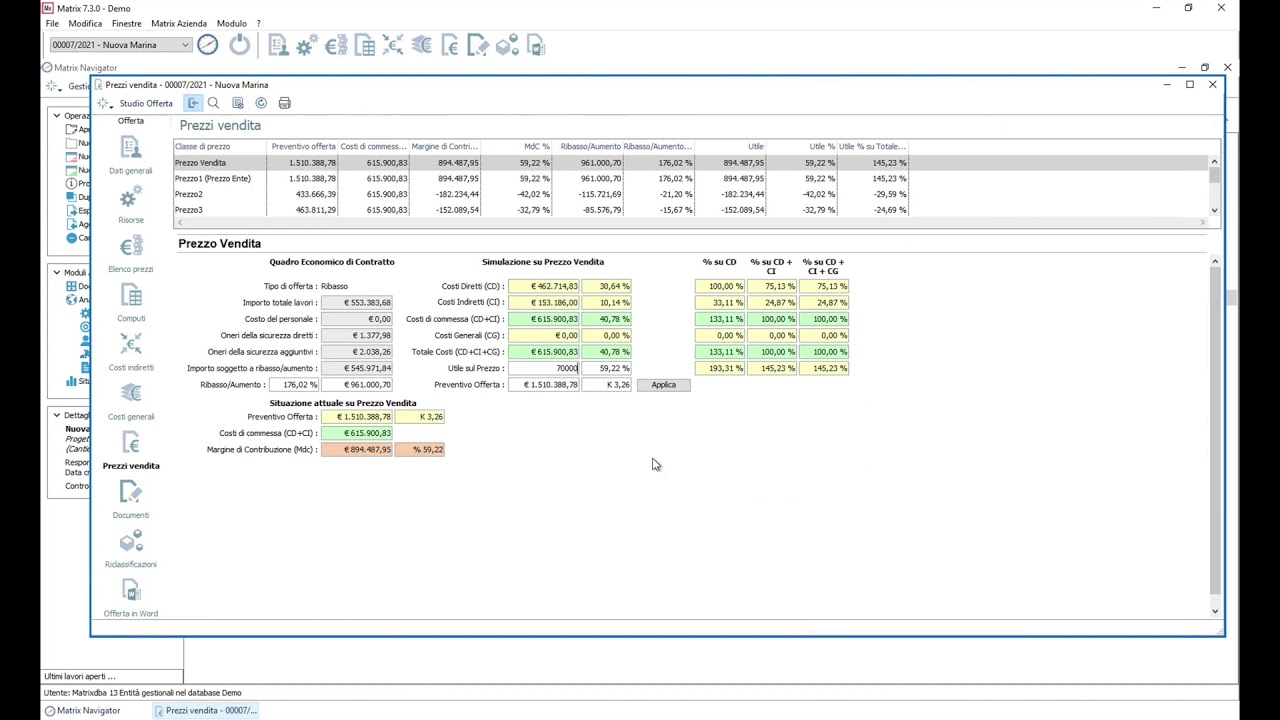The height and width of the screenshot is (720, 1280).
Task: Select the Prezzo1 (Prezzo Ente) row
Action: [x=690, y=178]
